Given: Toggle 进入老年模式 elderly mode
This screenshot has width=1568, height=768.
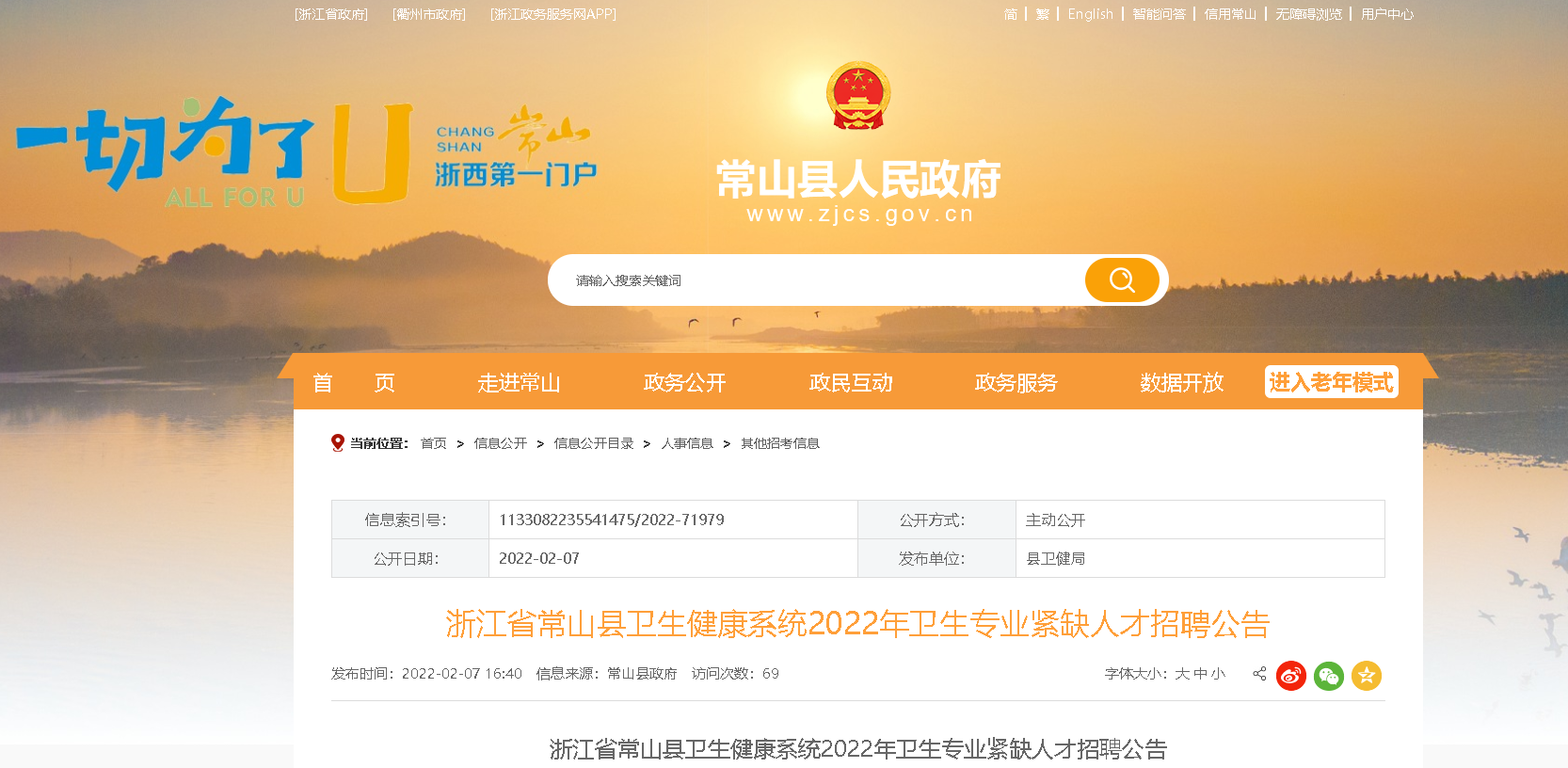Looking at the screenshot, I should (x=1331, y=382).
